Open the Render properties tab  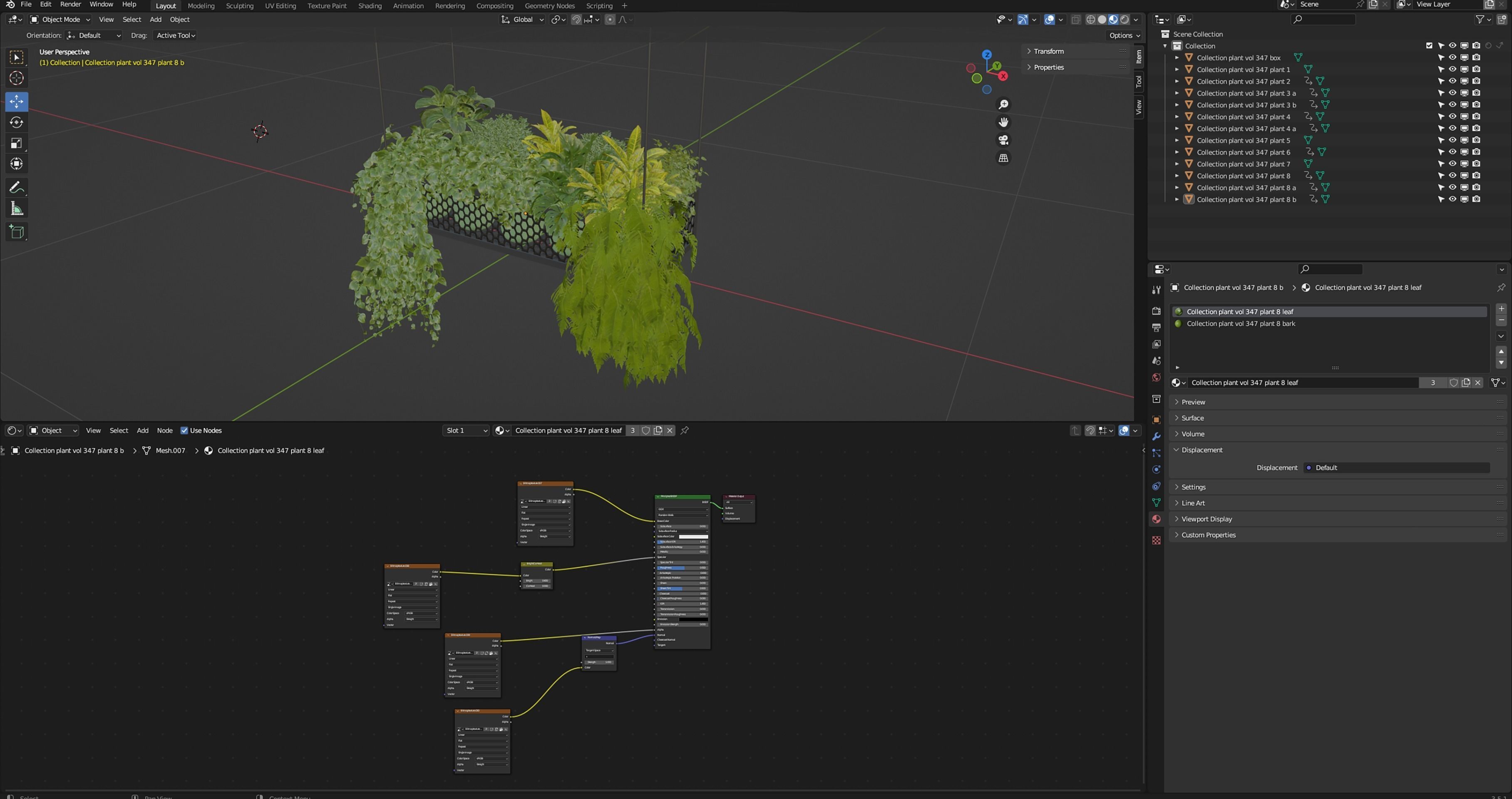coord(1156,311)
